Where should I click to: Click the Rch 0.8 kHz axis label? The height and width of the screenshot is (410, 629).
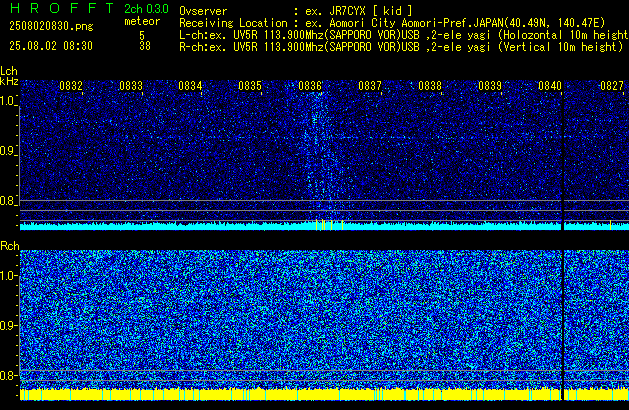point(8,375)
